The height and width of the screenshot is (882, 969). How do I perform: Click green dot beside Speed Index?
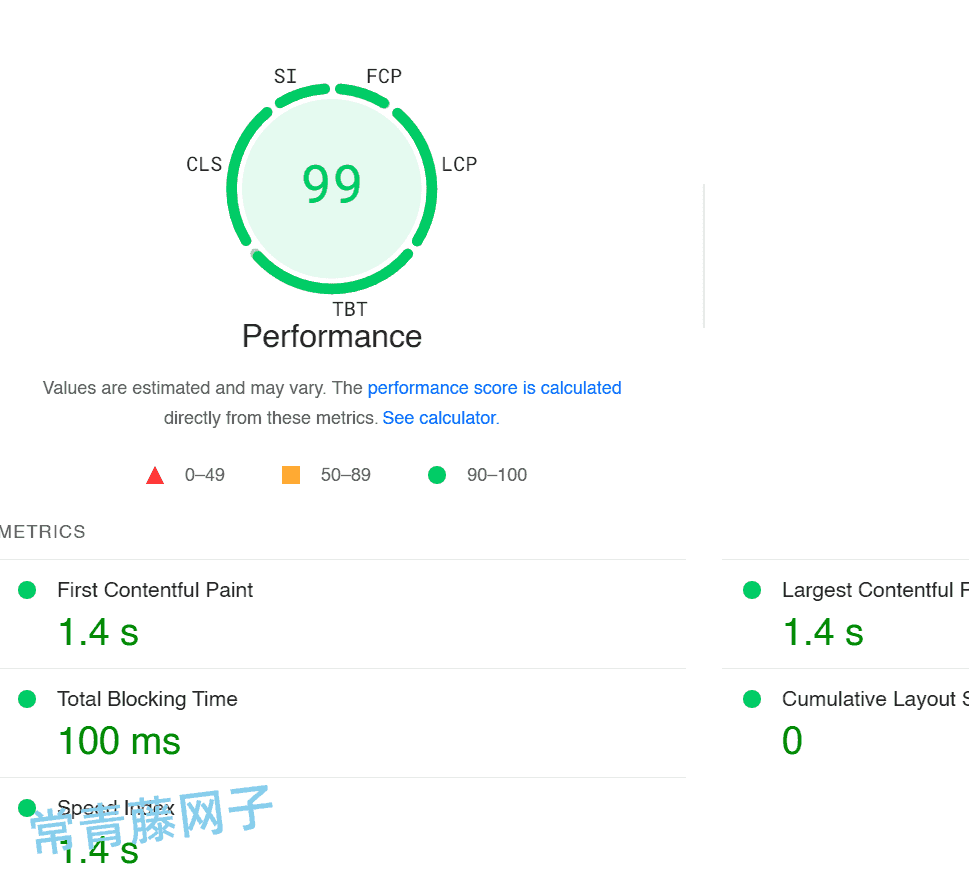tap(27, 807)
